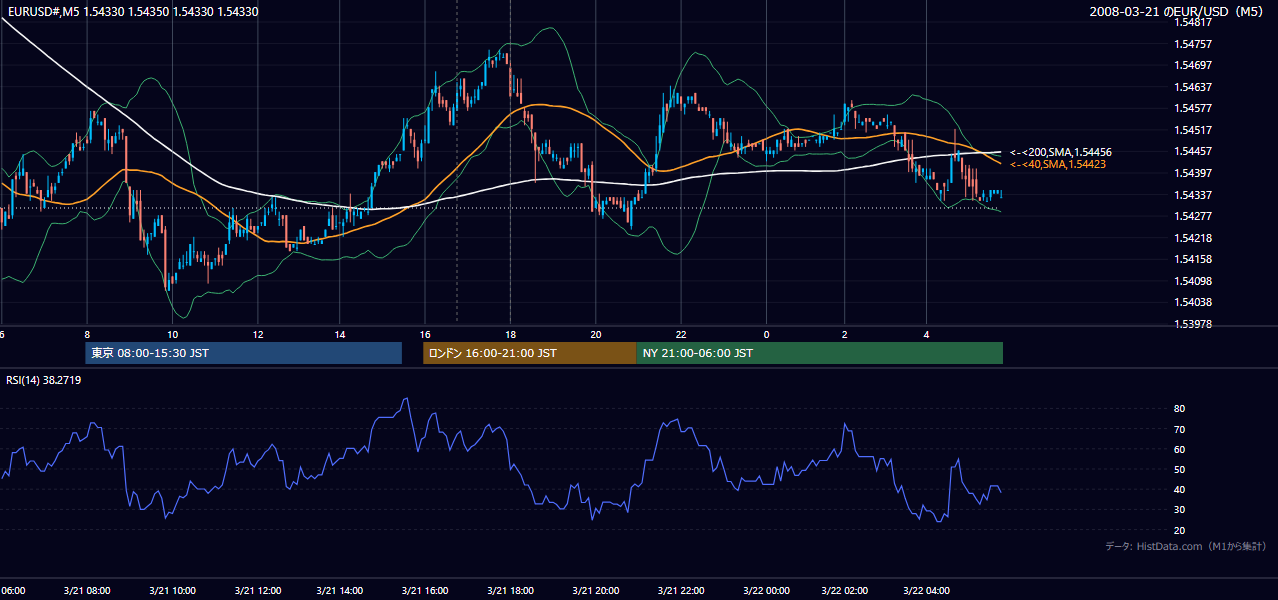Select the RSI(14) 38.2719 indicator label
The image size is (1278, 600).
click(44, 380)
